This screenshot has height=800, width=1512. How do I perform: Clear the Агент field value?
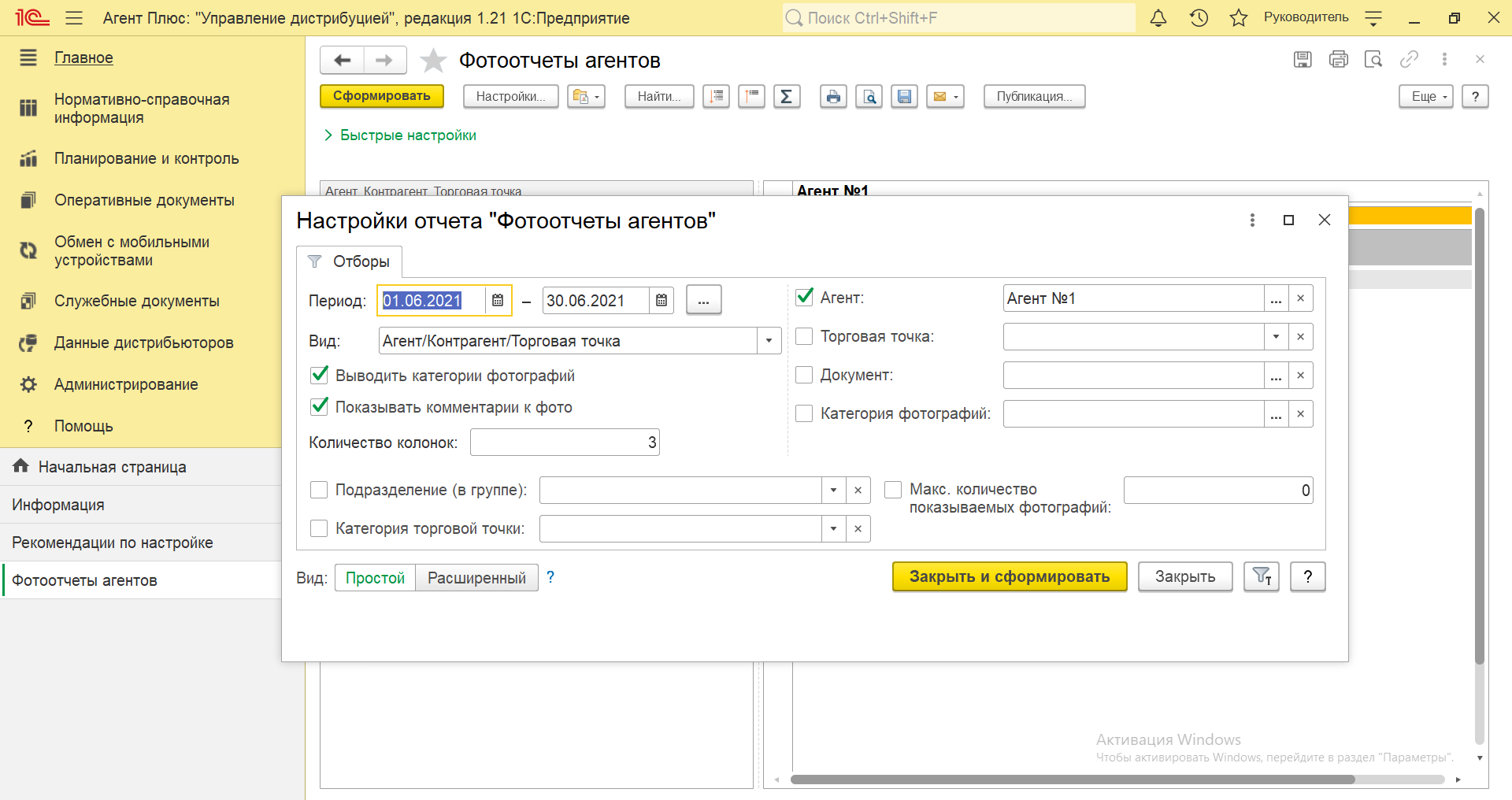click(1300, 298)
